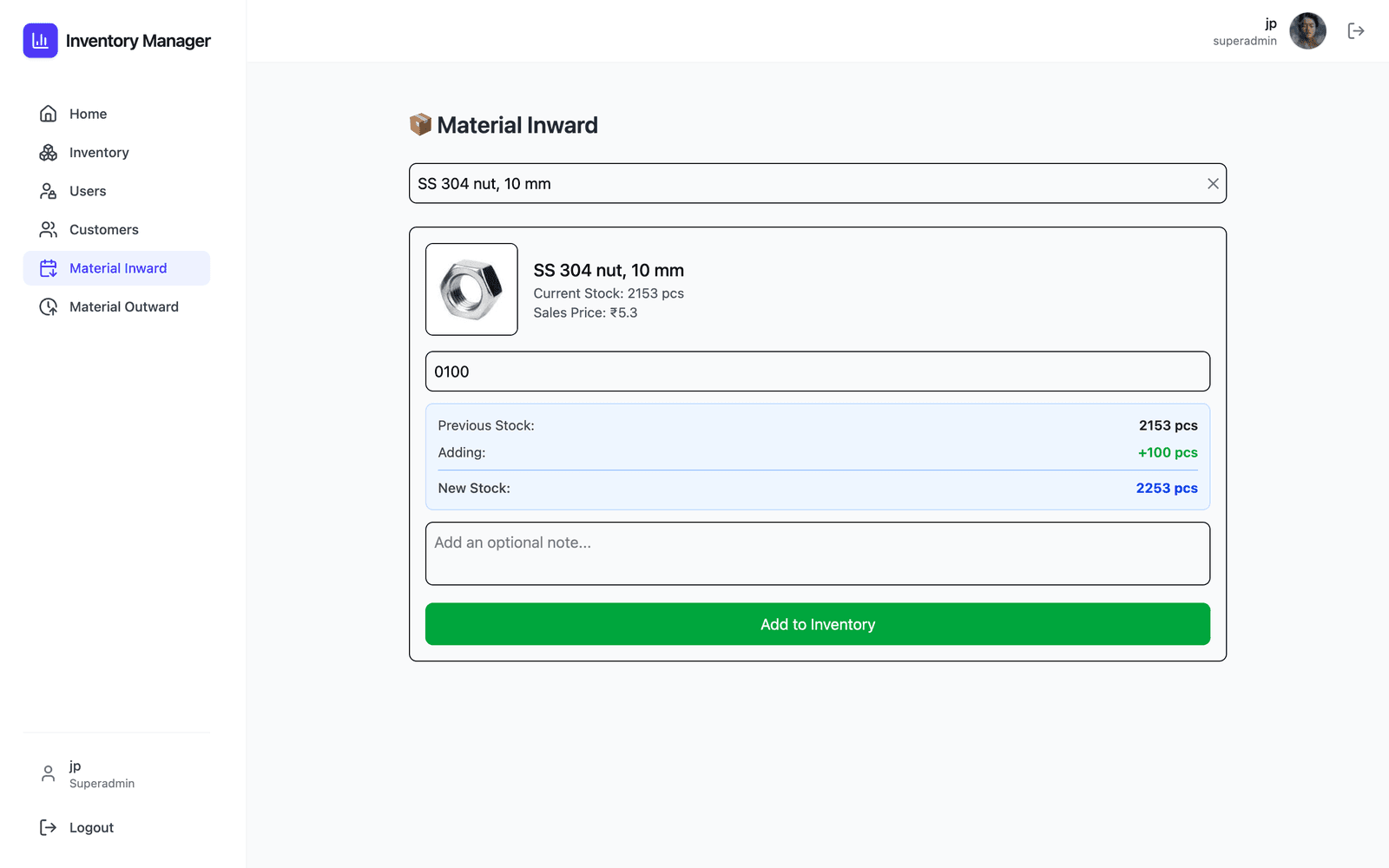1389x868 pixels.
Task: Click the Material Outward clock icon
Action: tap(49, 307)
